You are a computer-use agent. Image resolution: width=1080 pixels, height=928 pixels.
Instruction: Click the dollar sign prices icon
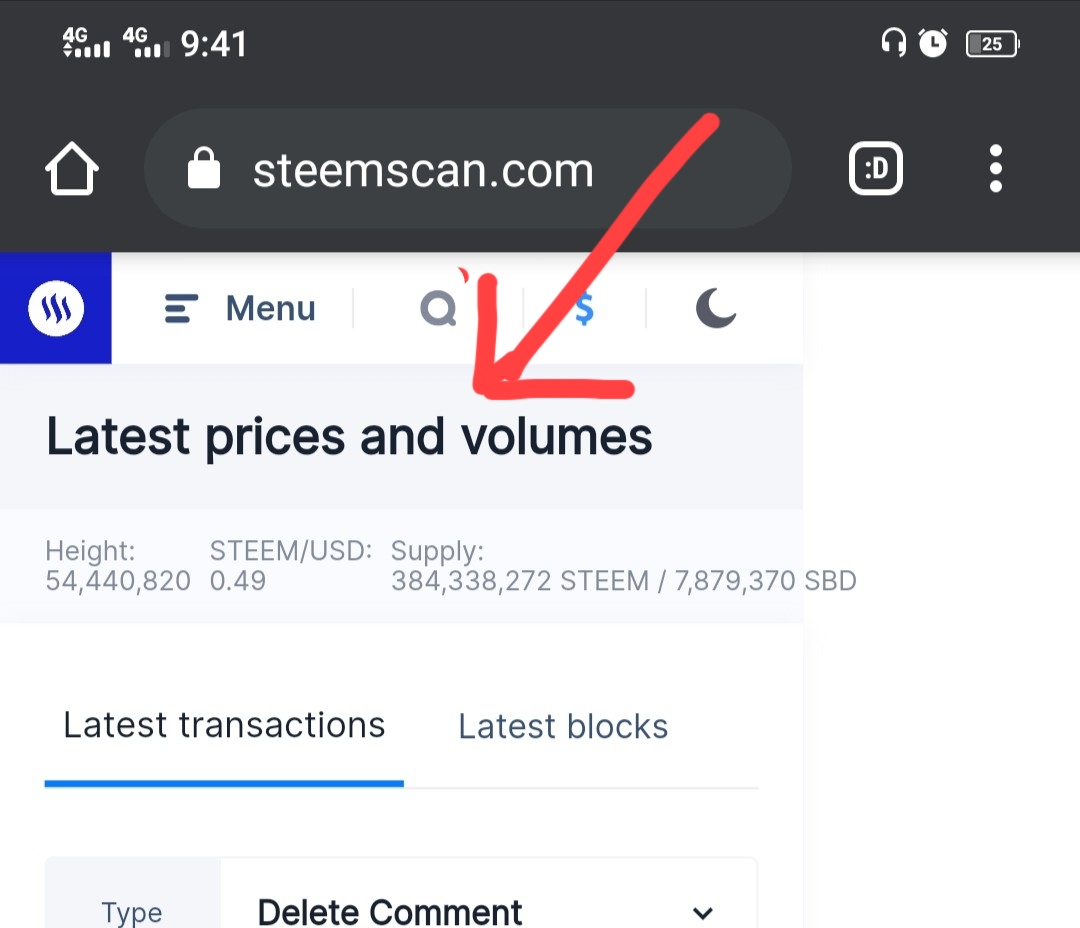[584, 308]
